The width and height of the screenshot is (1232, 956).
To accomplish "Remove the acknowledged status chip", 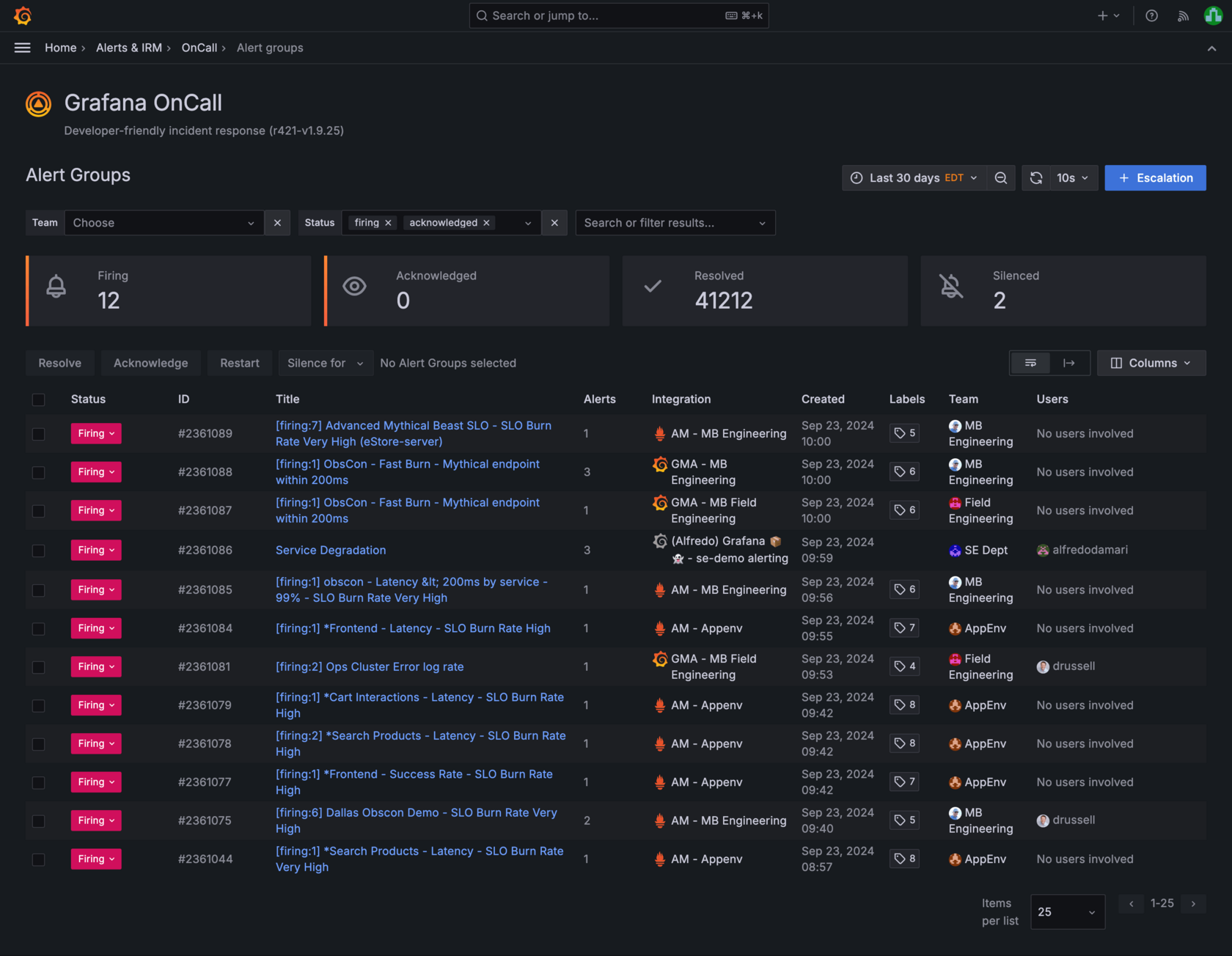I will pos(486,223).
